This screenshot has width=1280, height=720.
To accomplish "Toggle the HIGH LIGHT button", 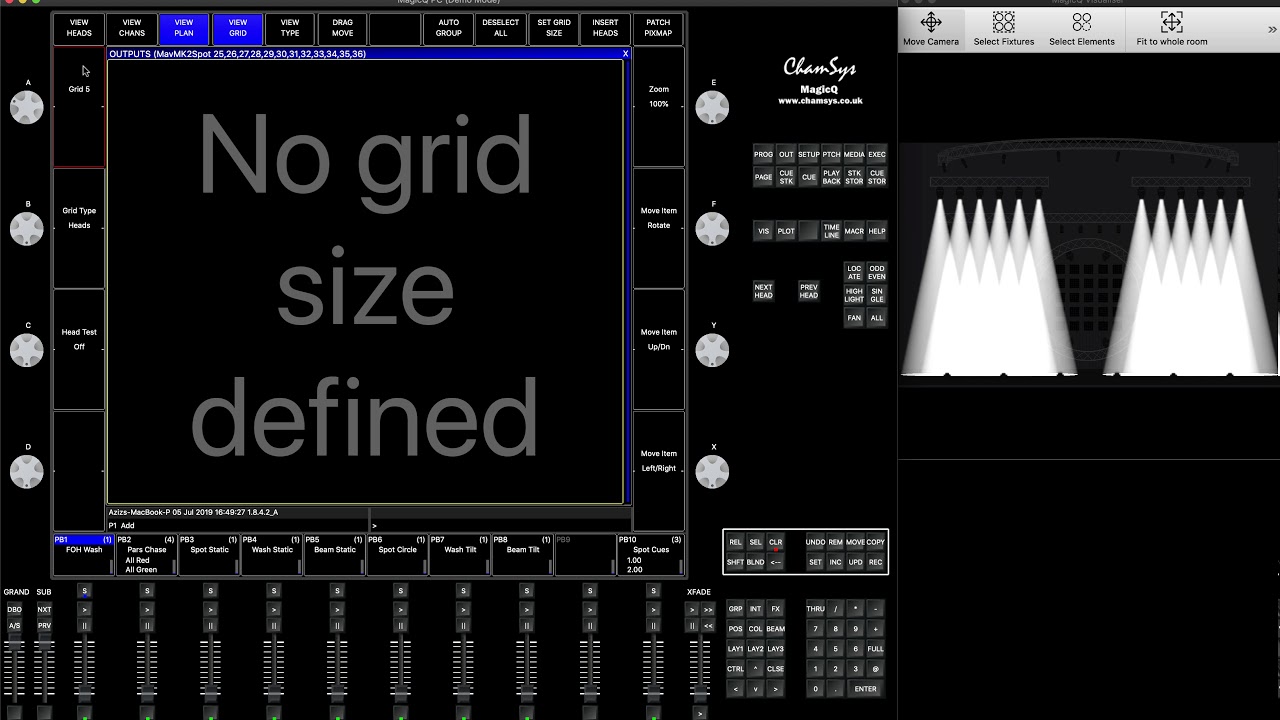I will [x=854, y=295].
